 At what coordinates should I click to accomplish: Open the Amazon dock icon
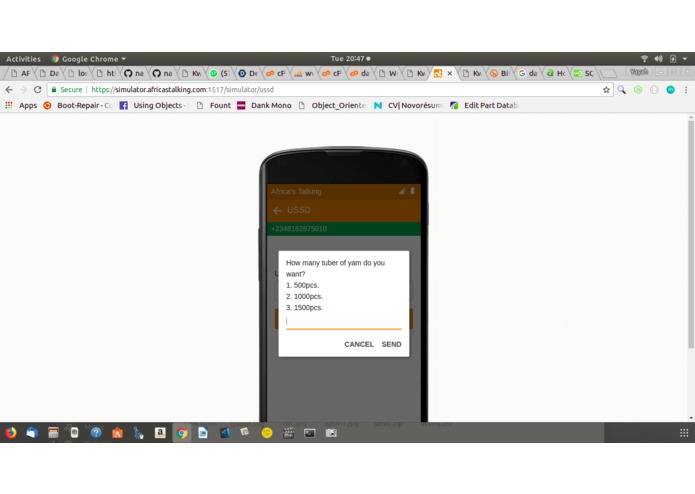[160, 433]
